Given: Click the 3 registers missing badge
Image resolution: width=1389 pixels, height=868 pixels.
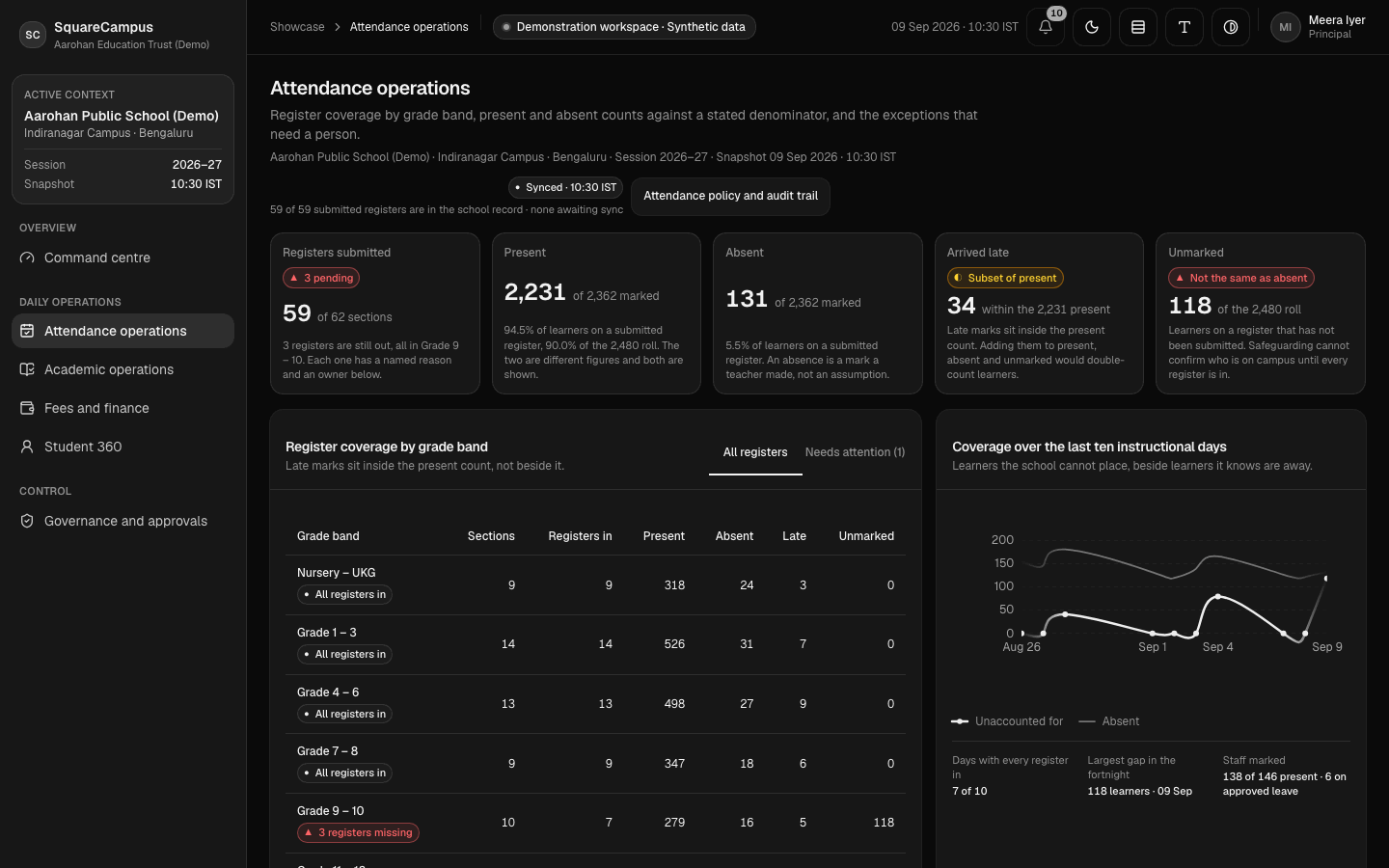Looking at the screenshot, I should [x=358, y=832].
